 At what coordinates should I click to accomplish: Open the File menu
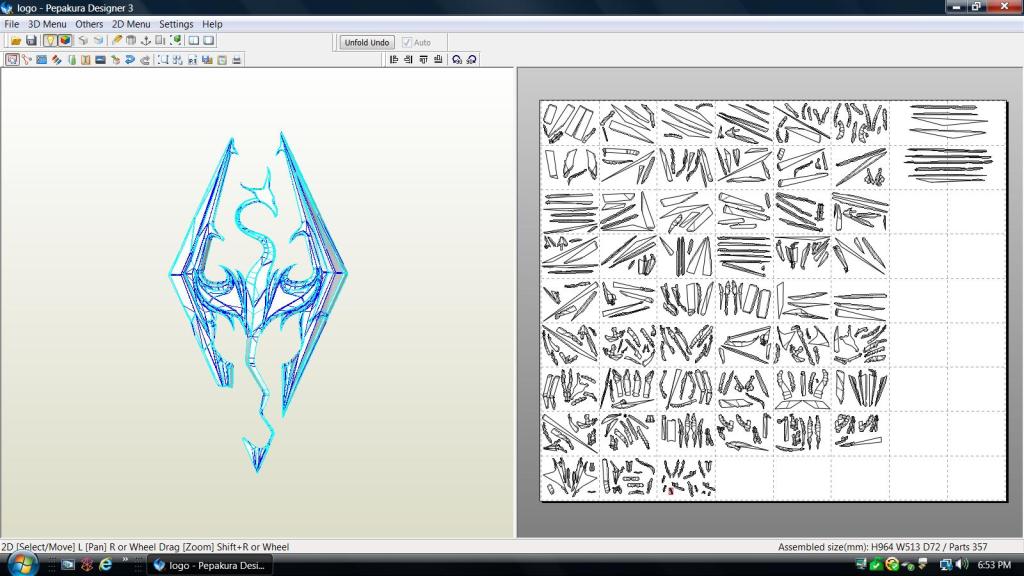point(12,24)
